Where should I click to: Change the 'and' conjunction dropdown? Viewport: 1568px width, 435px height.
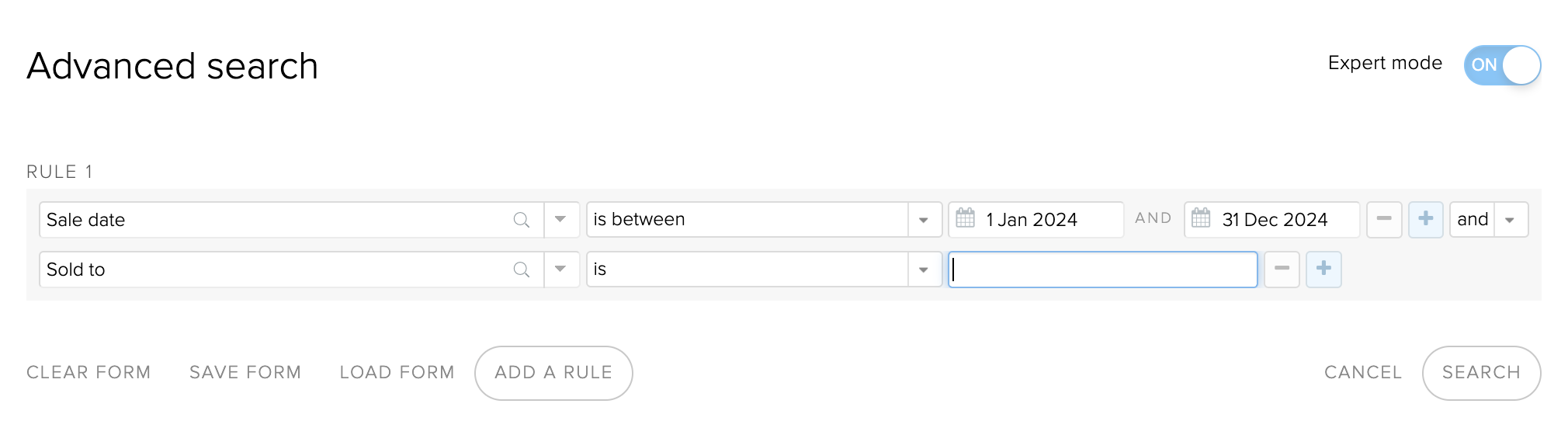(1489, 219)
